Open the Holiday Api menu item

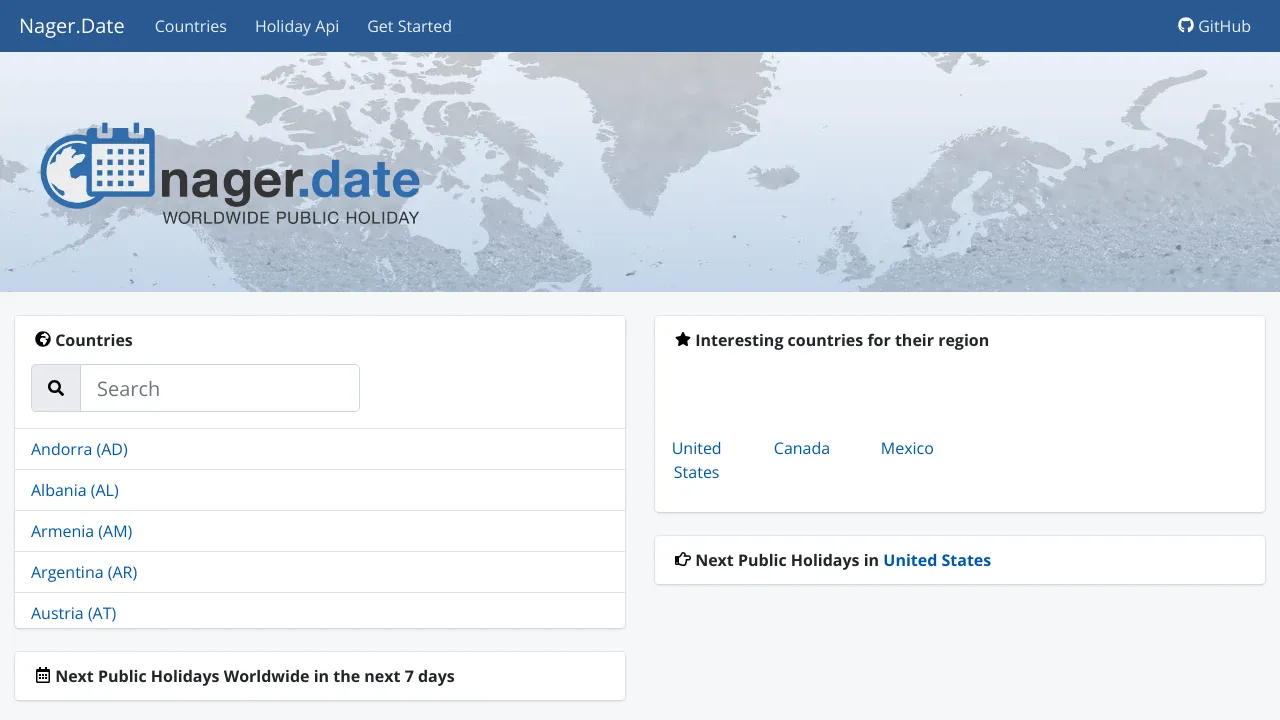click(x=297, y=26)
